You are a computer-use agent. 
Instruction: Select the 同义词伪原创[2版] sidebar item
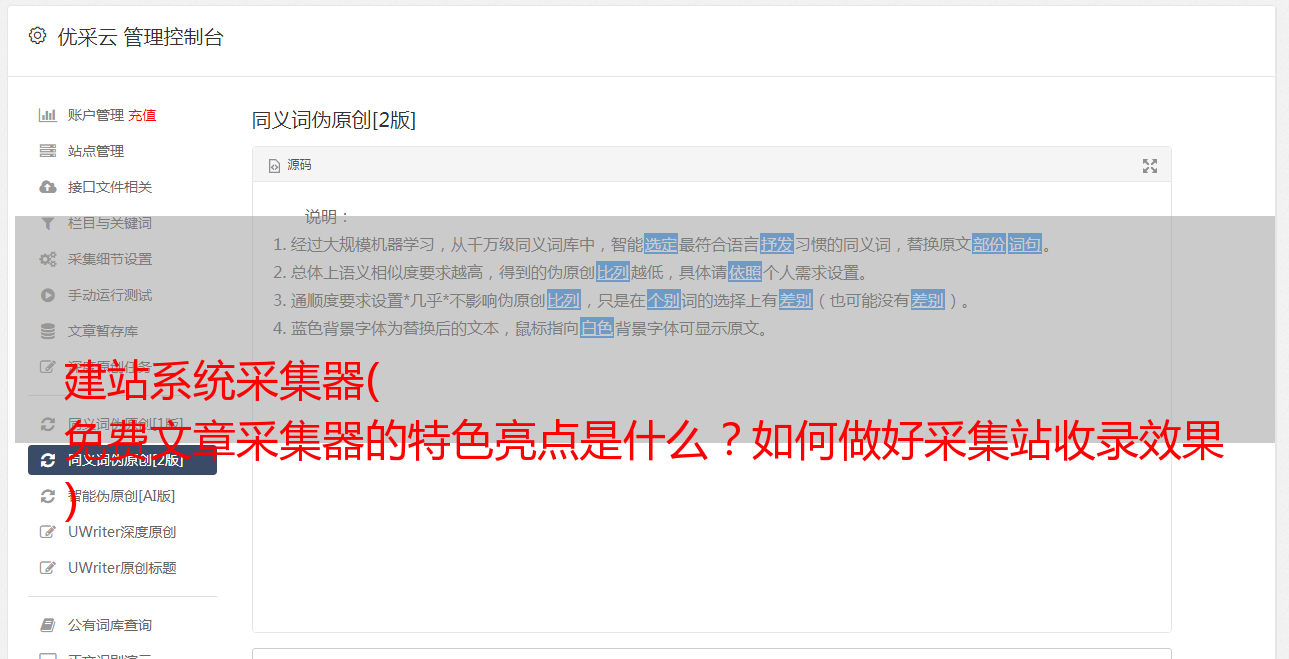122,460
